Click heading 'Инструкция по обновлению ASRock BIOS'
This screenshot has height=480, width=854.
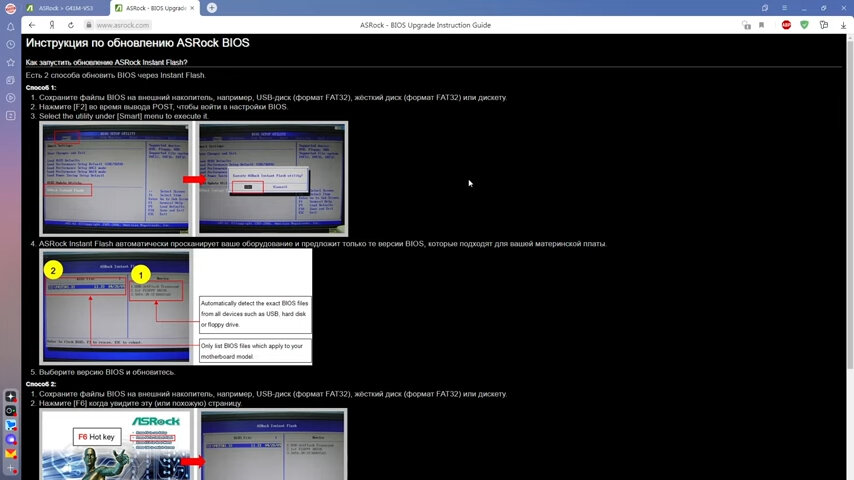click(x=137, y=43)
